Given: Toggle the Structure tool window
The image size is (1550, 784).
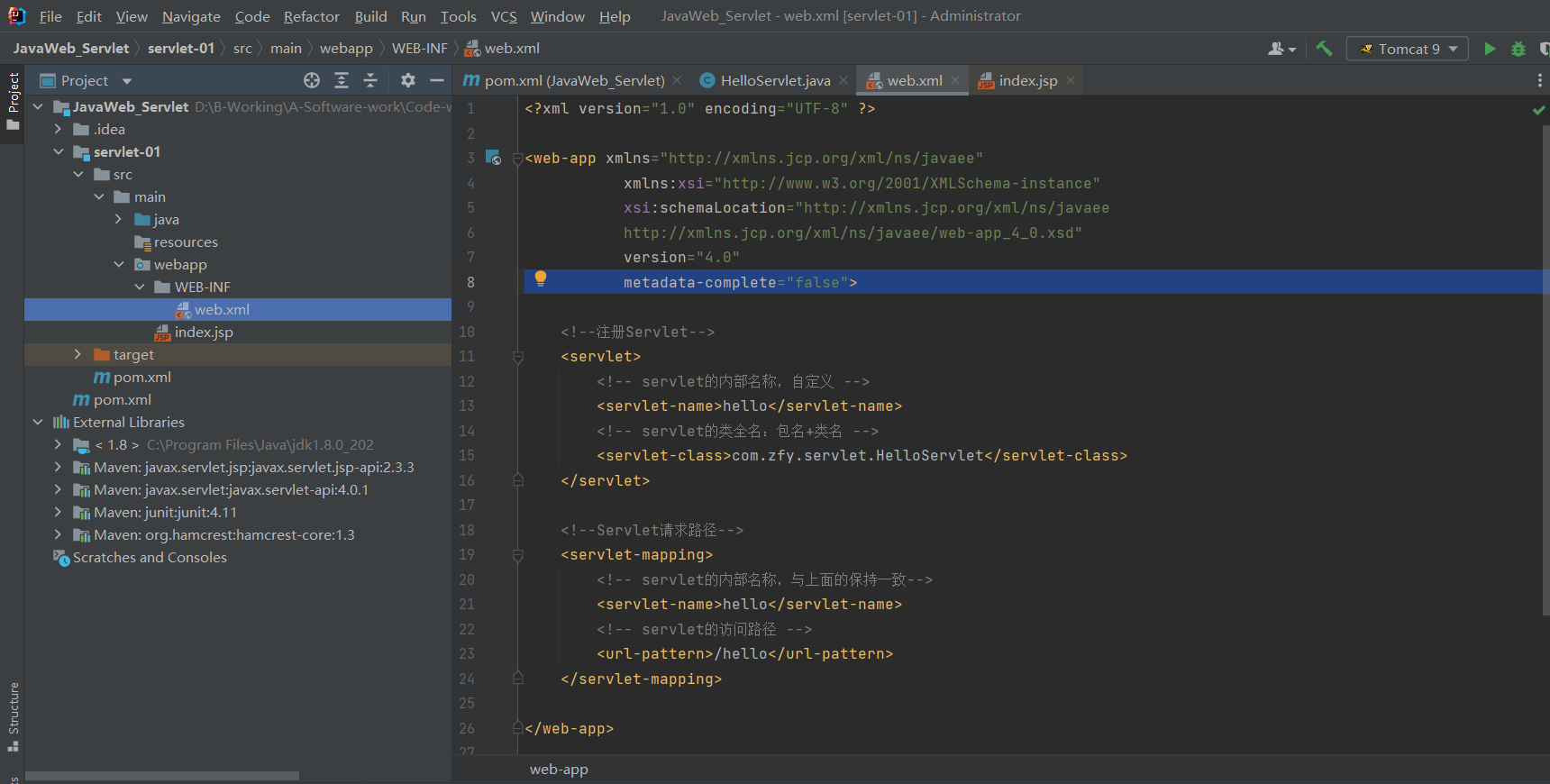Looking at the screenshot, I should [x=14, y=716].
